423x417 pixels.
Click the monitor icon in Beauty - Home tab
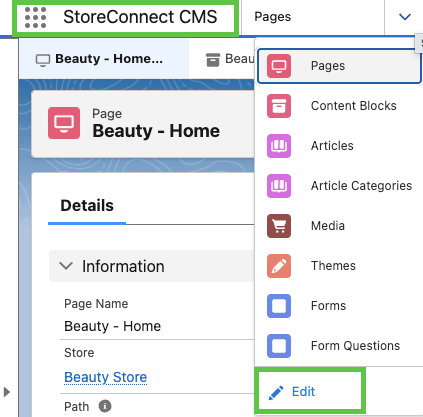43,60
